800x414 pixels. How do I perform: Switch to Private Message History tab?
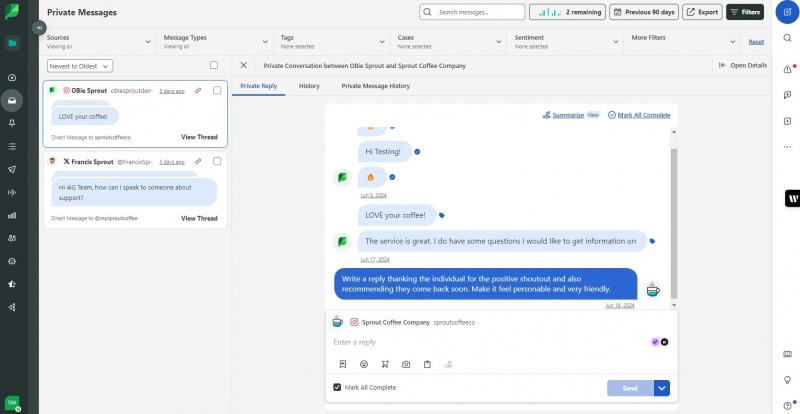(376, 86)
